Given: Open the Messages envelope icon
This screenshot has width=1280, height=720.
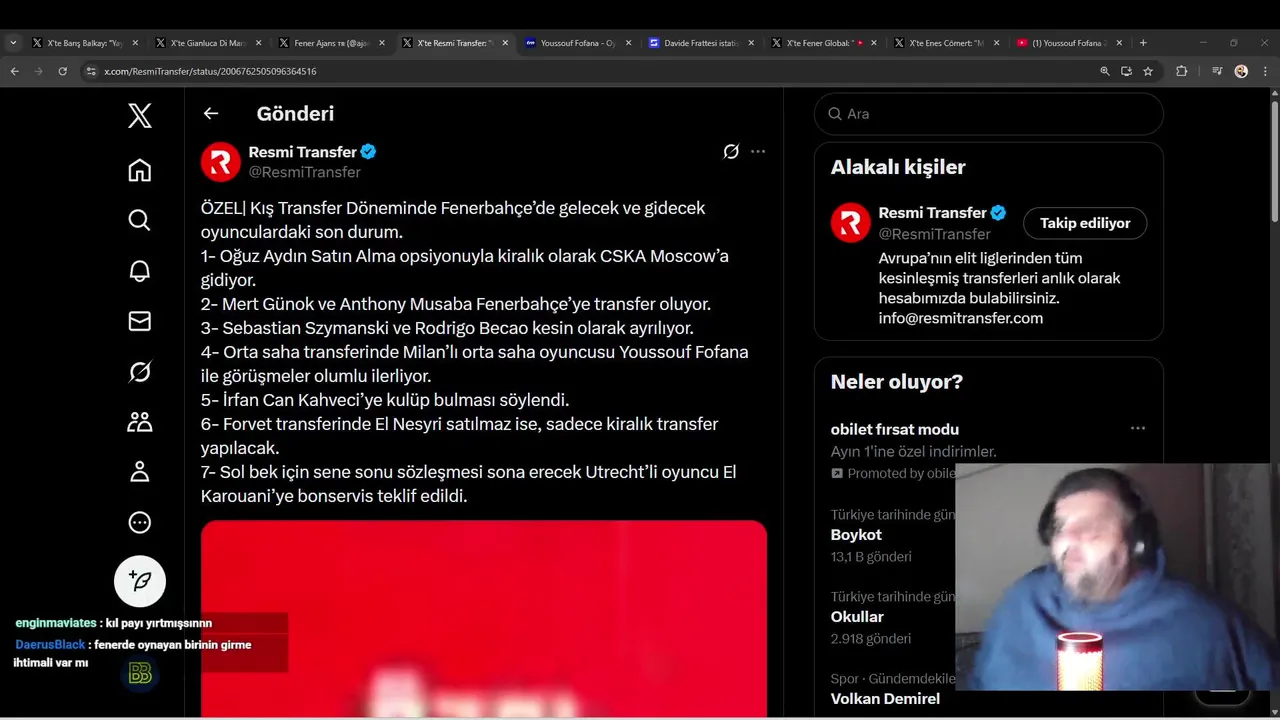Looking at the screenshot, I should [x=140, y=321].
